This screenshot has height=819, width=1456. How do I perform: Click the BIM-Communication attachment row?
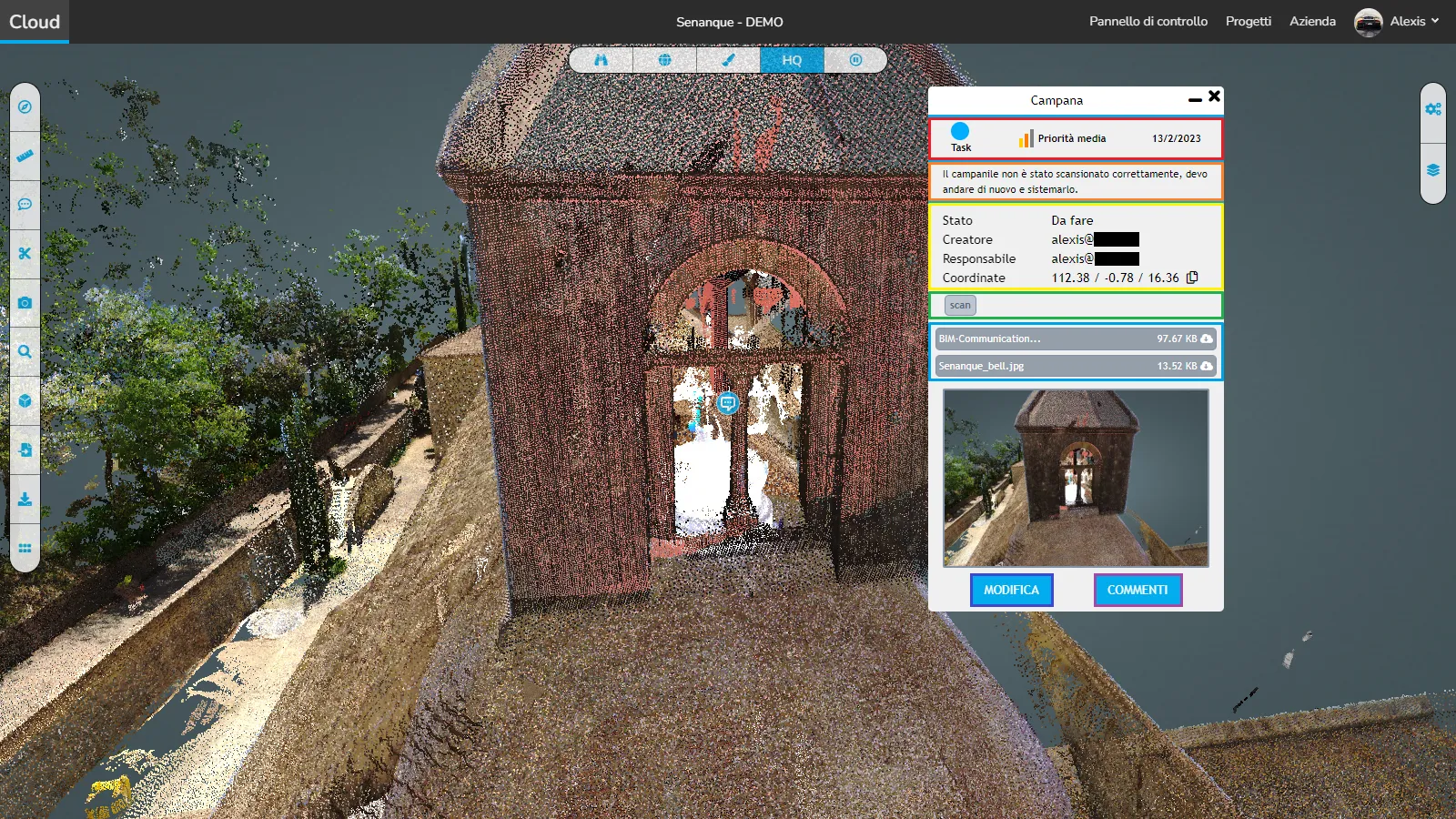point(1076,339)
